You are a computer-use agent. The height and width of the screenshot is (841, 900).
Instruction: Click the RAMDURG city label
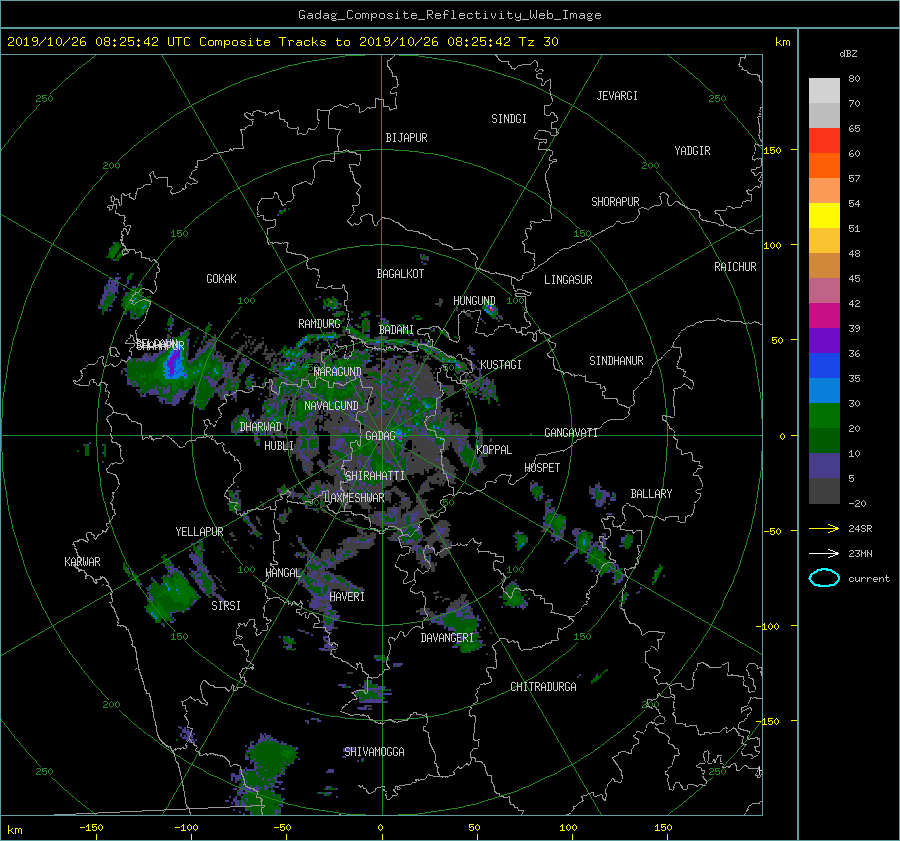319,324
